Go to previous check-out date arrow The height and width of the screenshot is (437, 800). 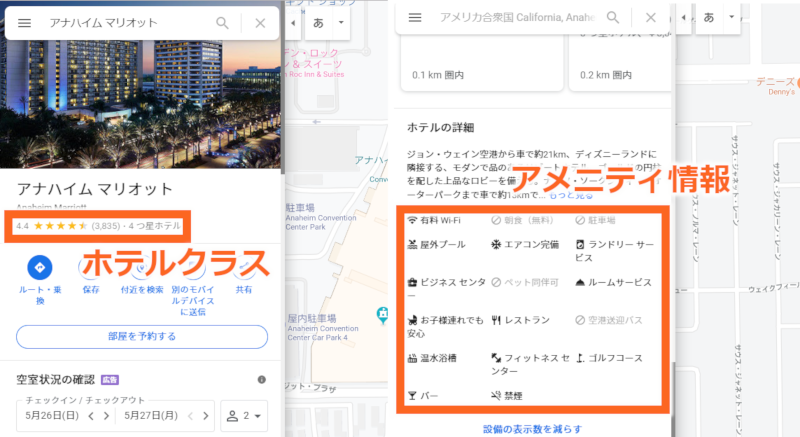[190, 416]
